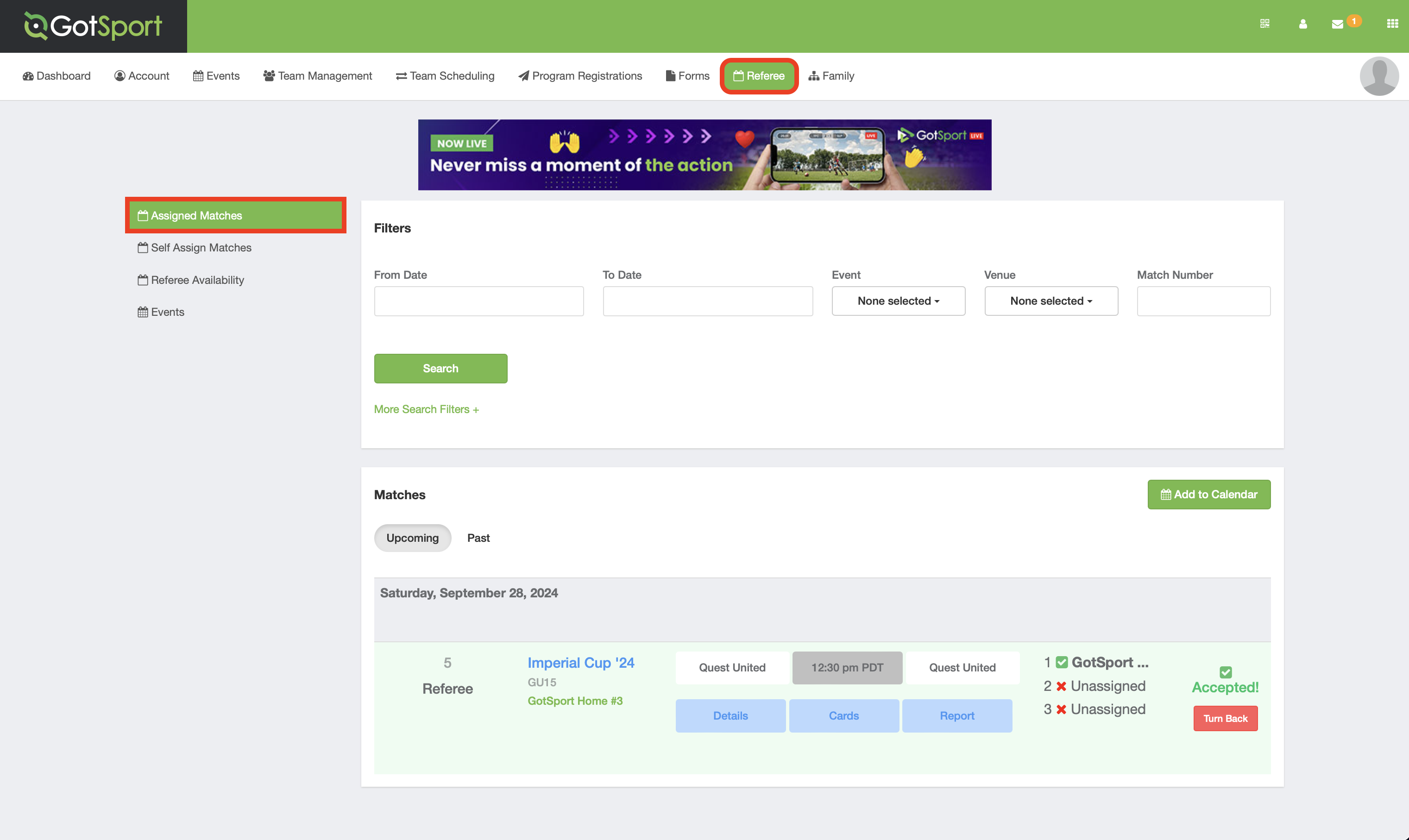
Task: Open match Cards
Action: 843,715
